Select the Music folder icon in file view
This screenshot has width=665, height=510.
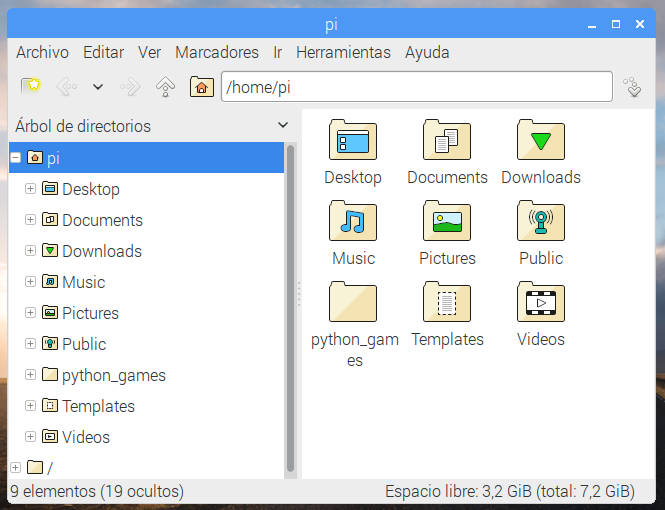coord(353,221)
